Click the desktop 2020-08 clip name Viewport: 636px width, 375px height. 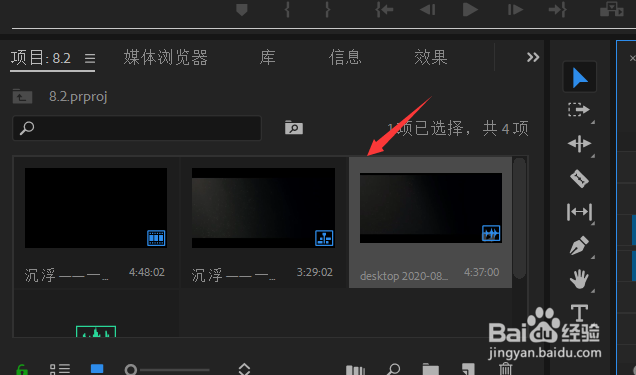pos(404,276)
